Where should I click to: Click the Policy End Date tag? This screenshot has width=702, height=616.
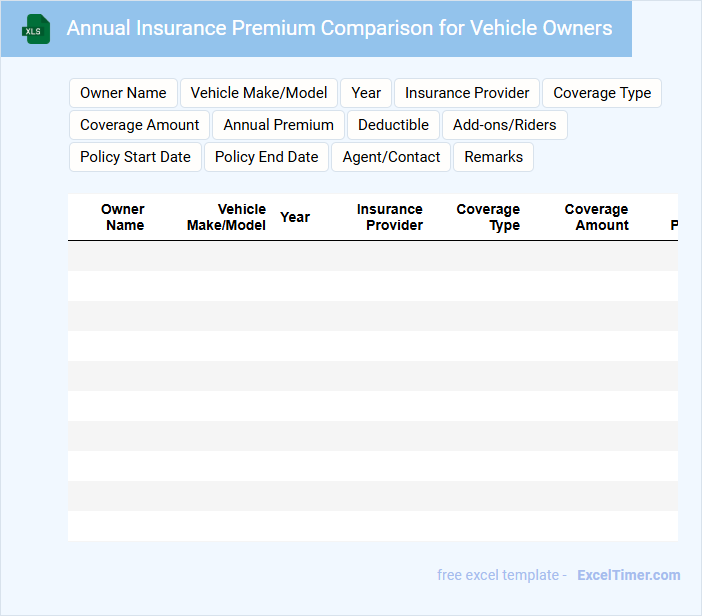tap(266, 157)
